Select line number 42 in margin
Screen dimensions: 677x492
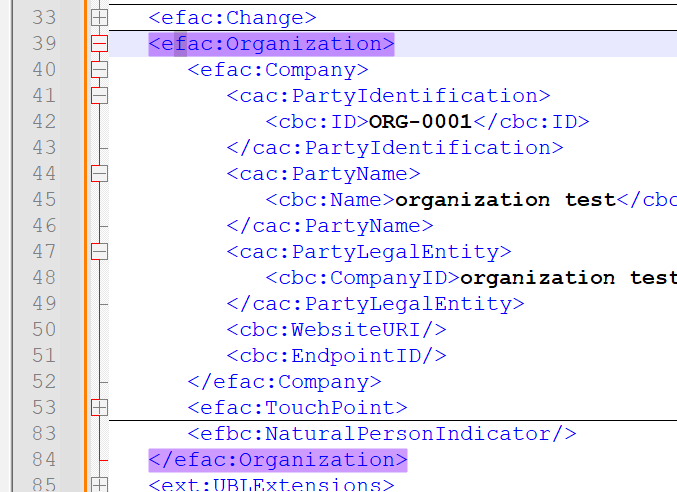44,122
